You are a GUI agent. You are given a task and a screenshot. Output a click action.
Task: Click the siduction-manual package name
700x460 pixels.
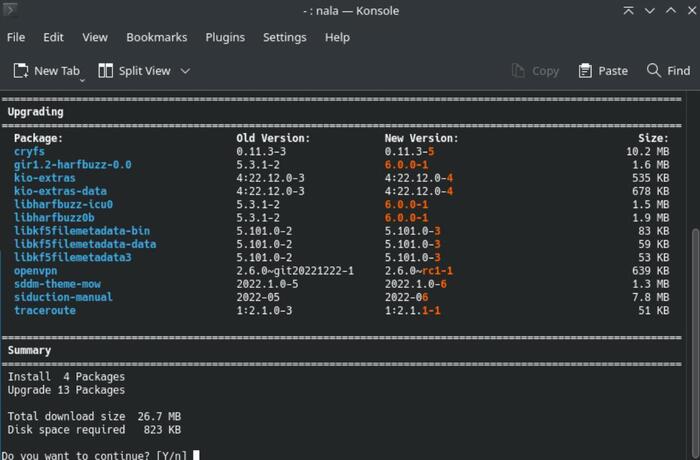[63, 297]
